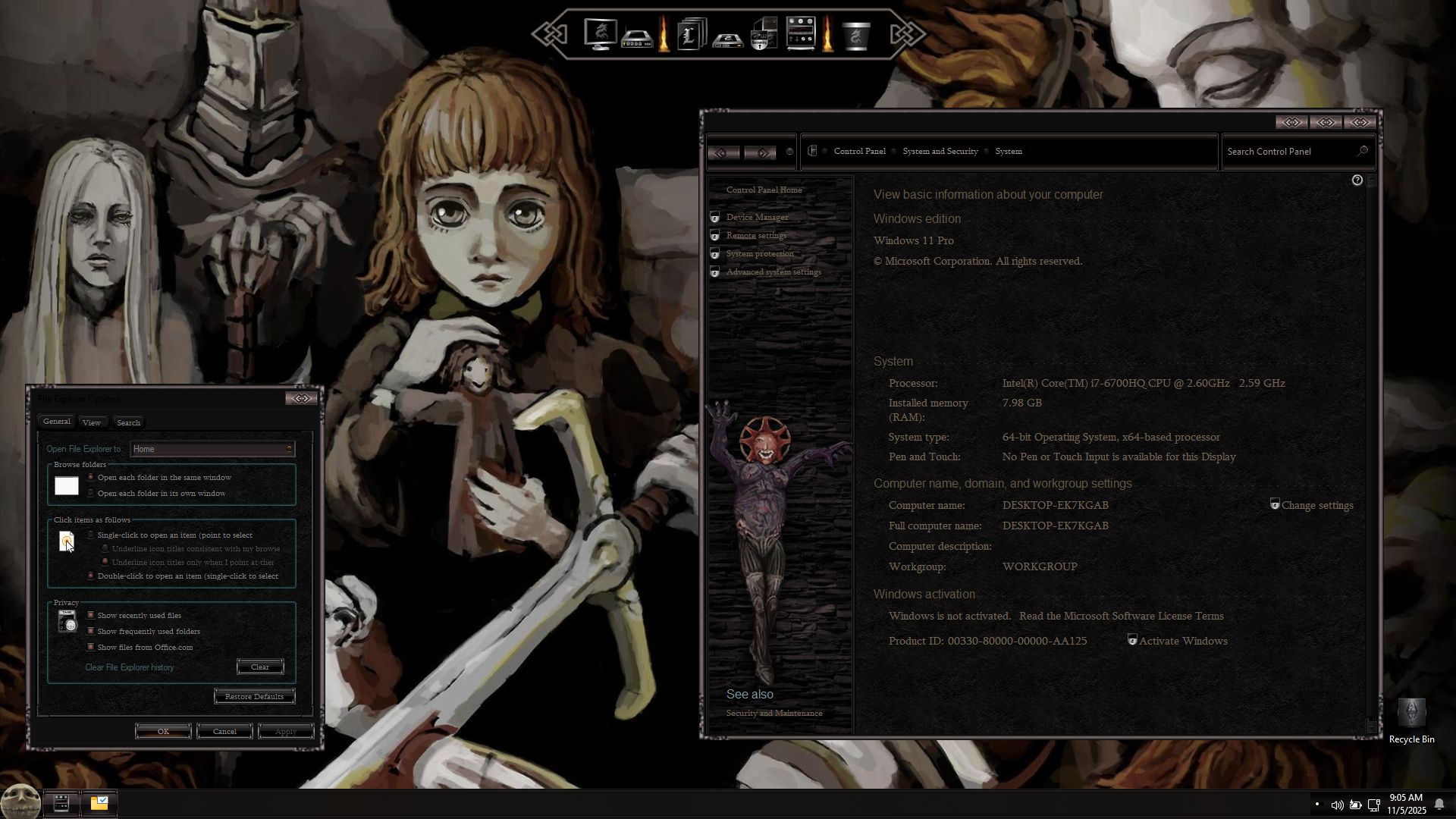
Task: Switch to the View tab
Action: click(x=92, y=423)
